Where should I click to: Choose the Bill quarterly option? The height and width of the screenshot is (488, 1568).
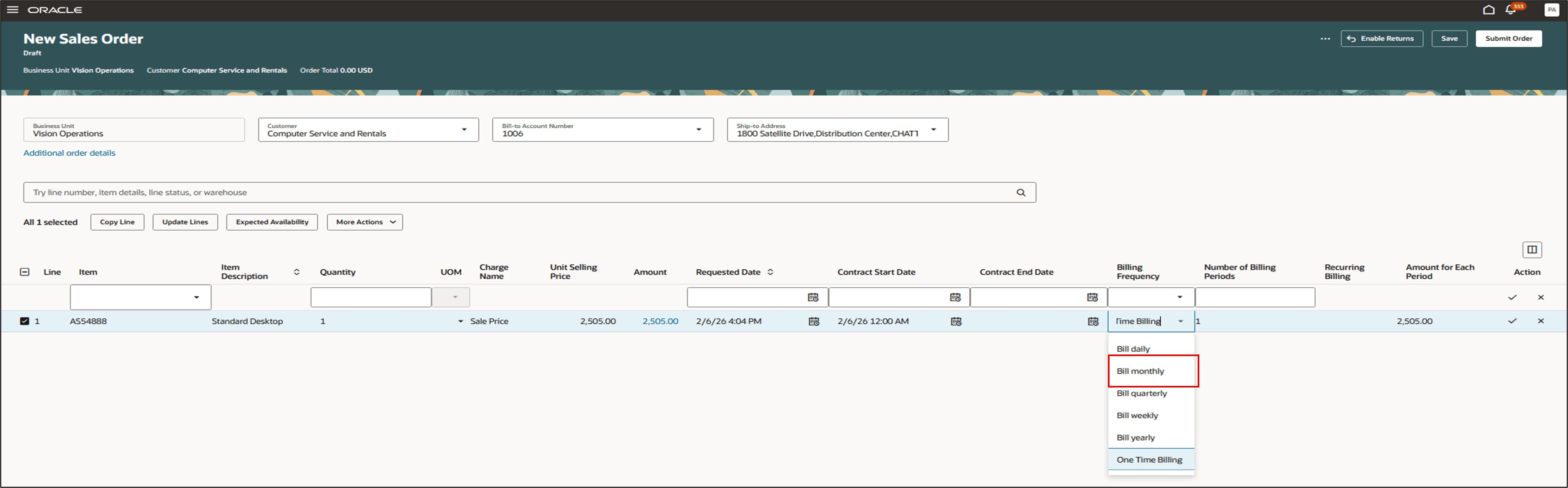(x=1141, y=393)
